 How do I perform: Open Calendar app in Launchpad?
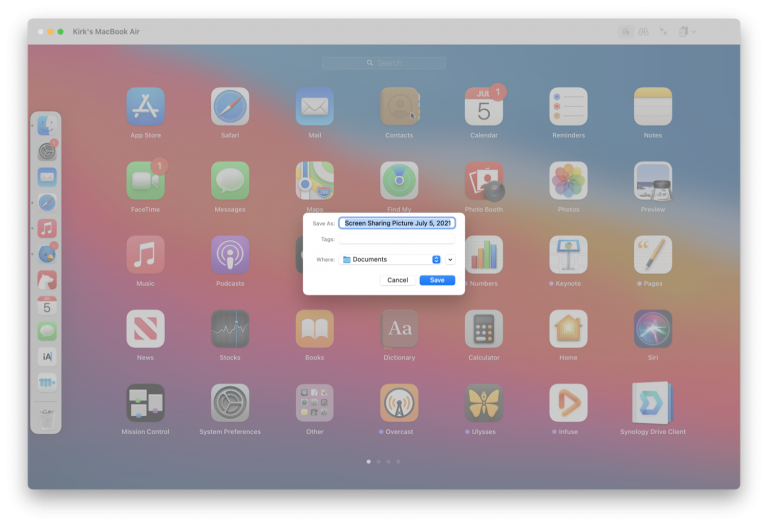coord(484,107)
